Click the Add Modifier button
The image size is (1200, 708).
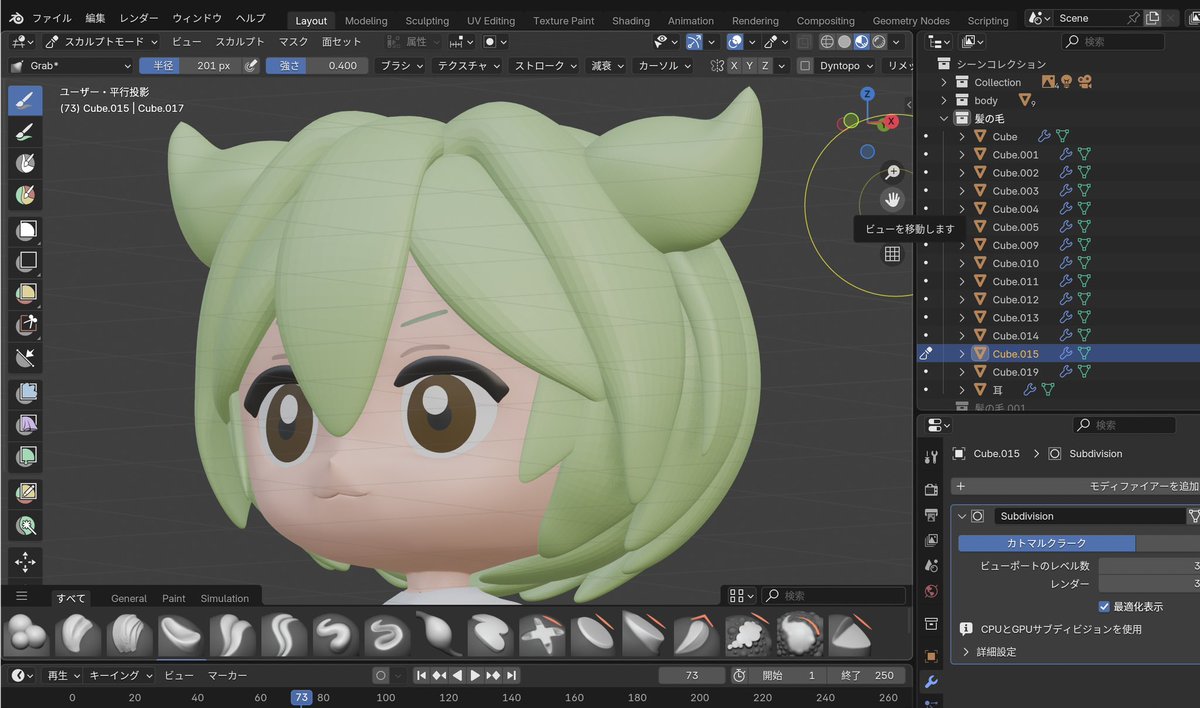1076,486
